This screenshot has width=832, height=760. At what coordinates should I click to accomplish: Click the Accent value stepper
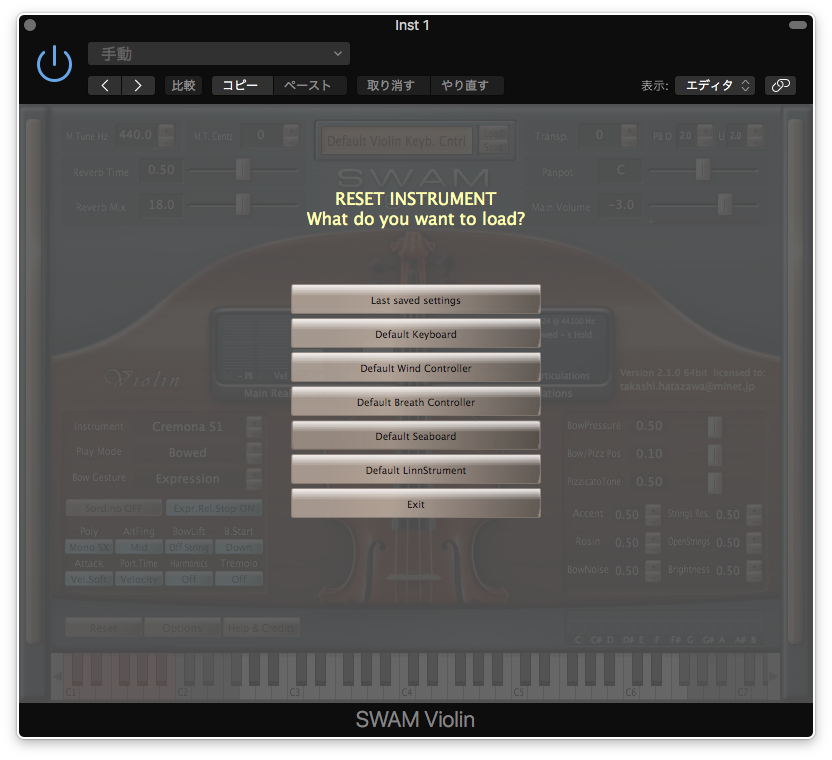tap(653, 514)
